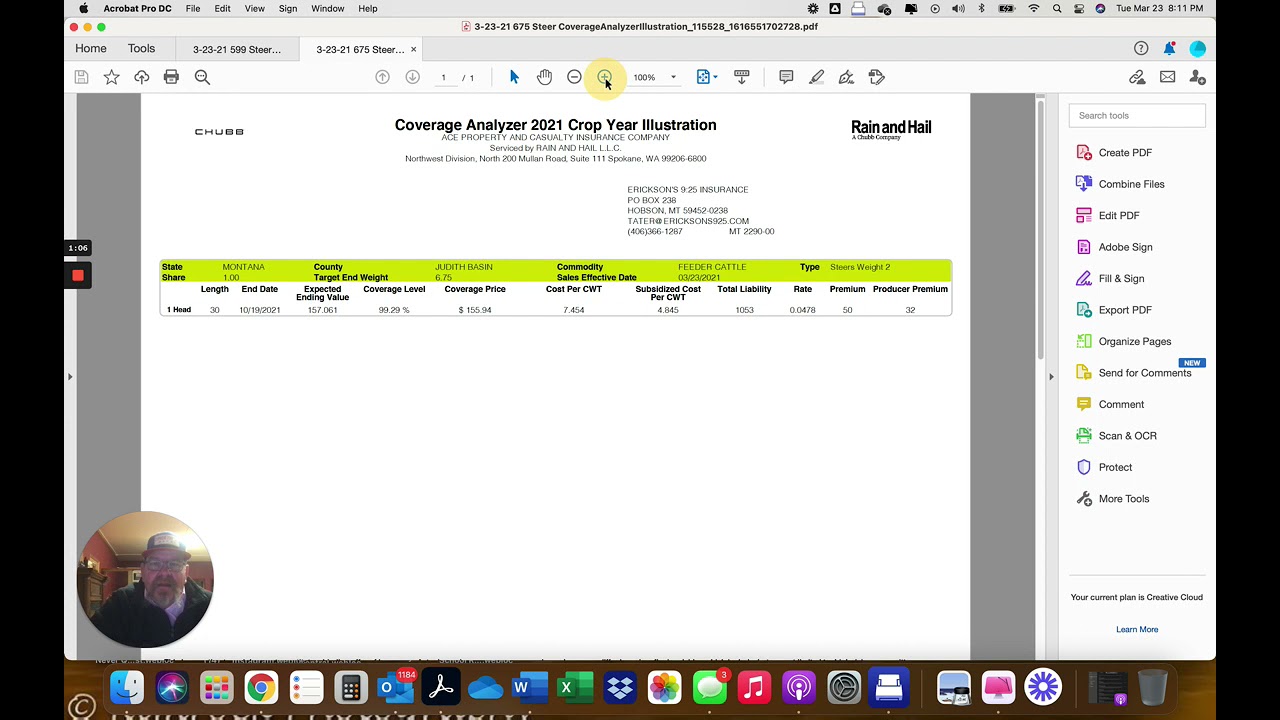
Task: Click the cloud upload icon in the toolbar
Action: tap(141, 77)
